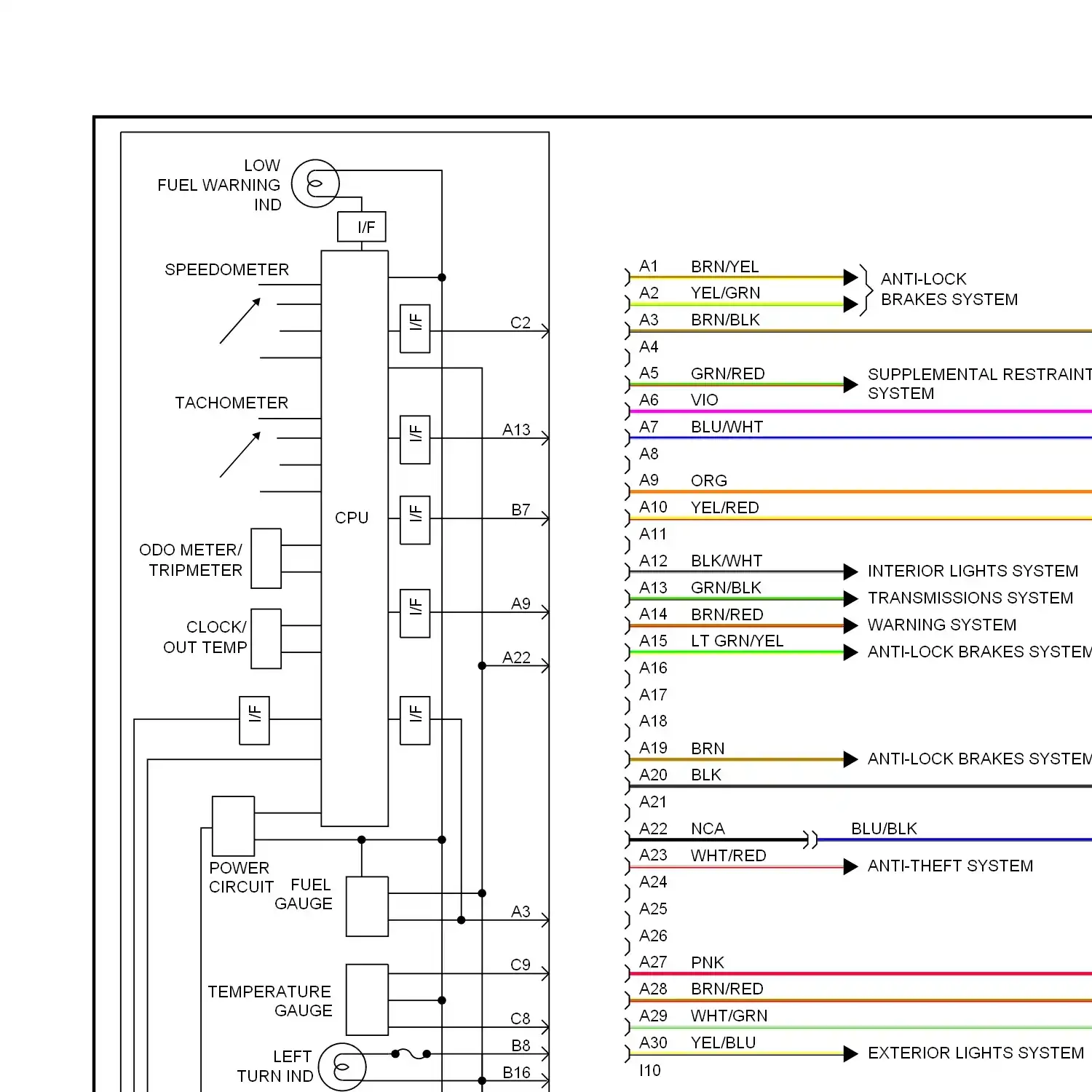Click the YEL/RED wire color label

[x=725, y=507]
